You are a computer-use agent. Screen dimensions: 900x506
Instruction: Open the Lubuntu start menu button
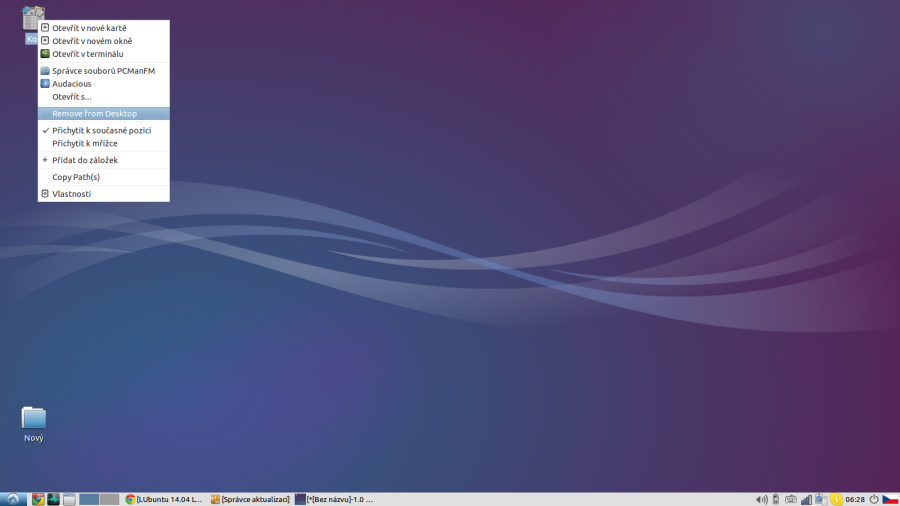13,499
